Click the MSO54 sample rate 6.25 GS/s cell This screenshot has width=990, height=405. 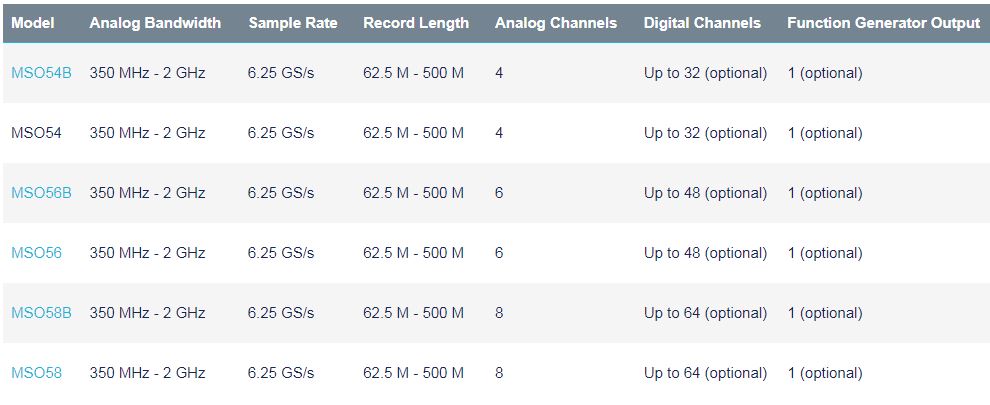point(281,133)
